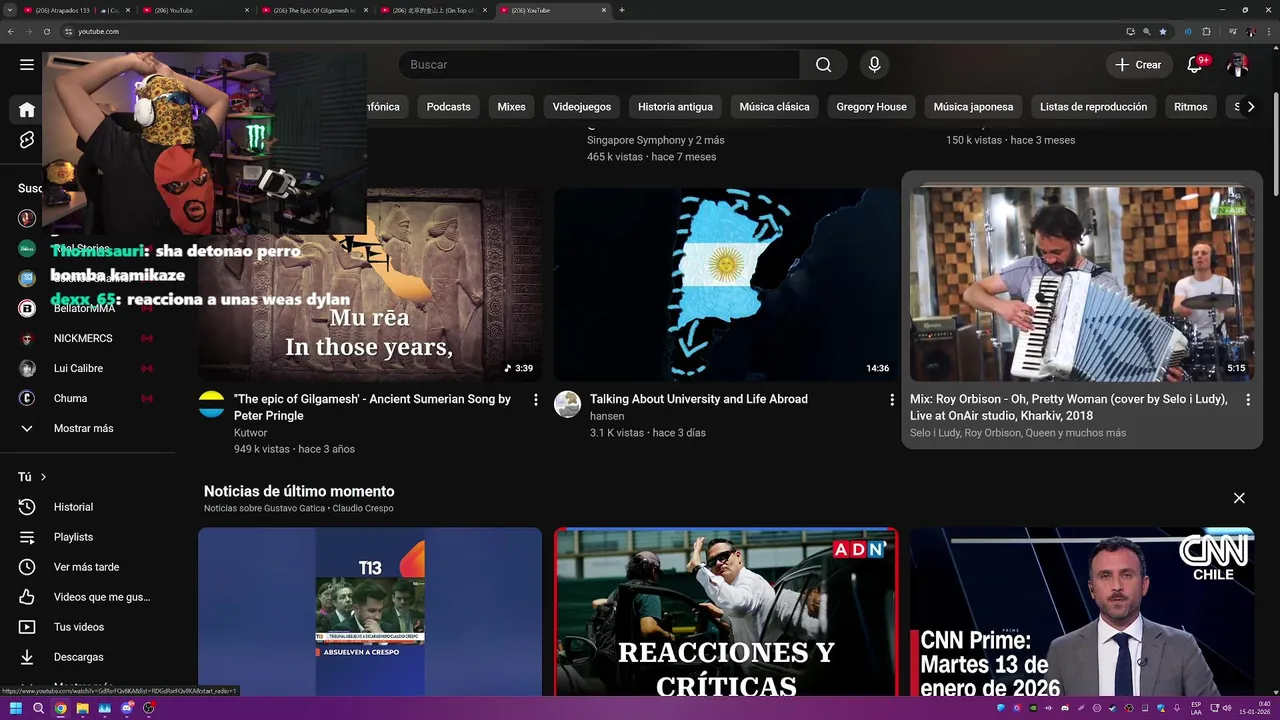Go to the Home sidebar icon

(27, 110)
